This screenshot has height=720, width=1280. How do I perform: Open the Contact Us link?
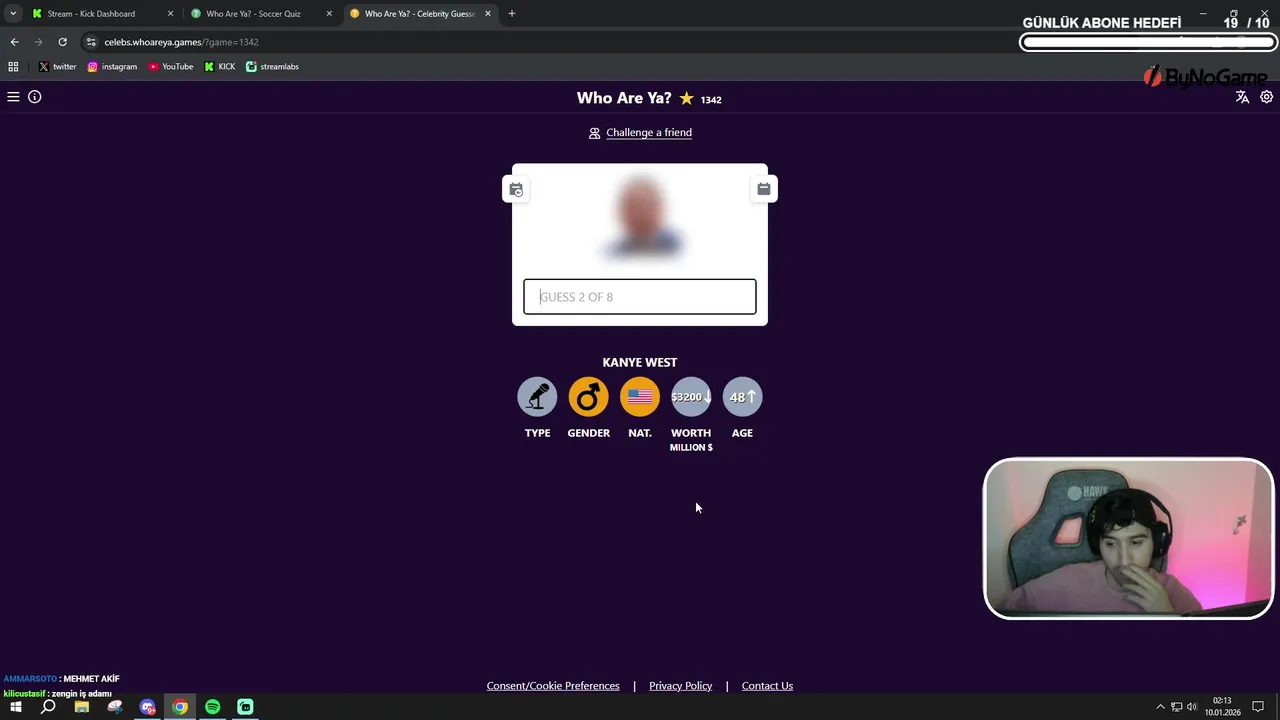click(767, 686)
